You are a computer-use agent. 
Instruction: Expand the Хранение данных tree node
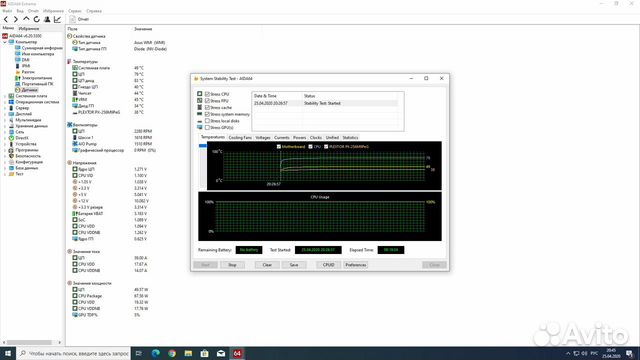(5, 126)
